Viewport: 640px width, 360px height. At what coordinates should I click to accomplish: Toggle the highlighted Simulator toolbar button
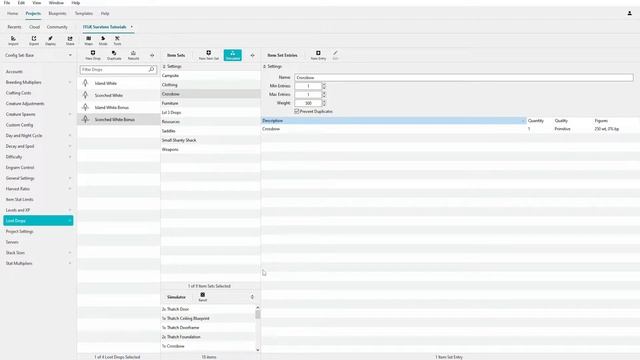(x=233, y=55)
